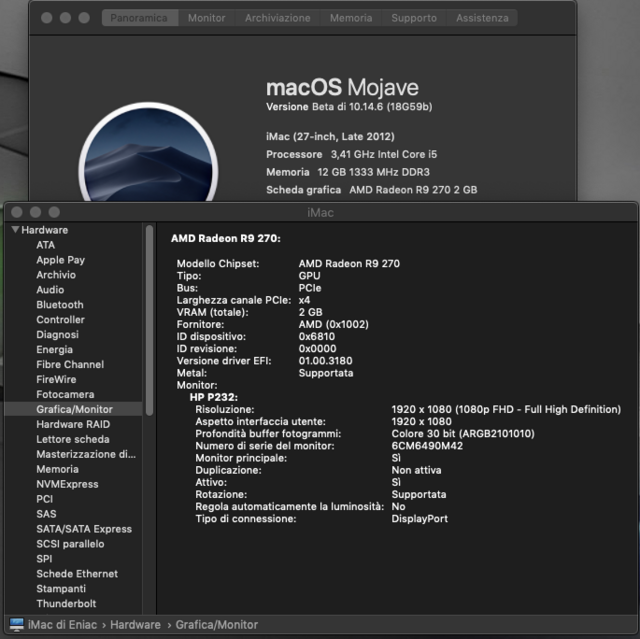Select Schede Ethernet in the sidebar

(77, 574)
